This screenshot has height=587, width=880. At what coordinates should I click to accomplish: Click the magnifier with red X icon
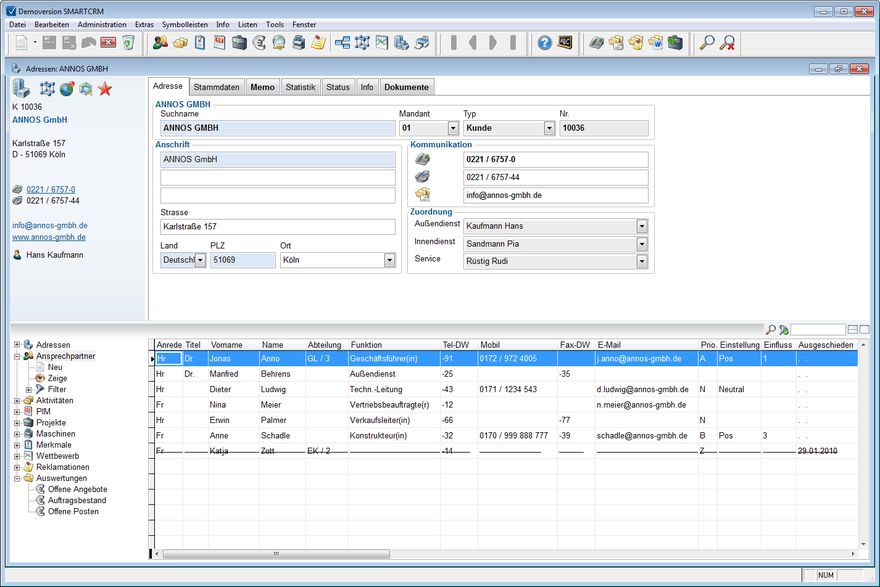[728, 43]
